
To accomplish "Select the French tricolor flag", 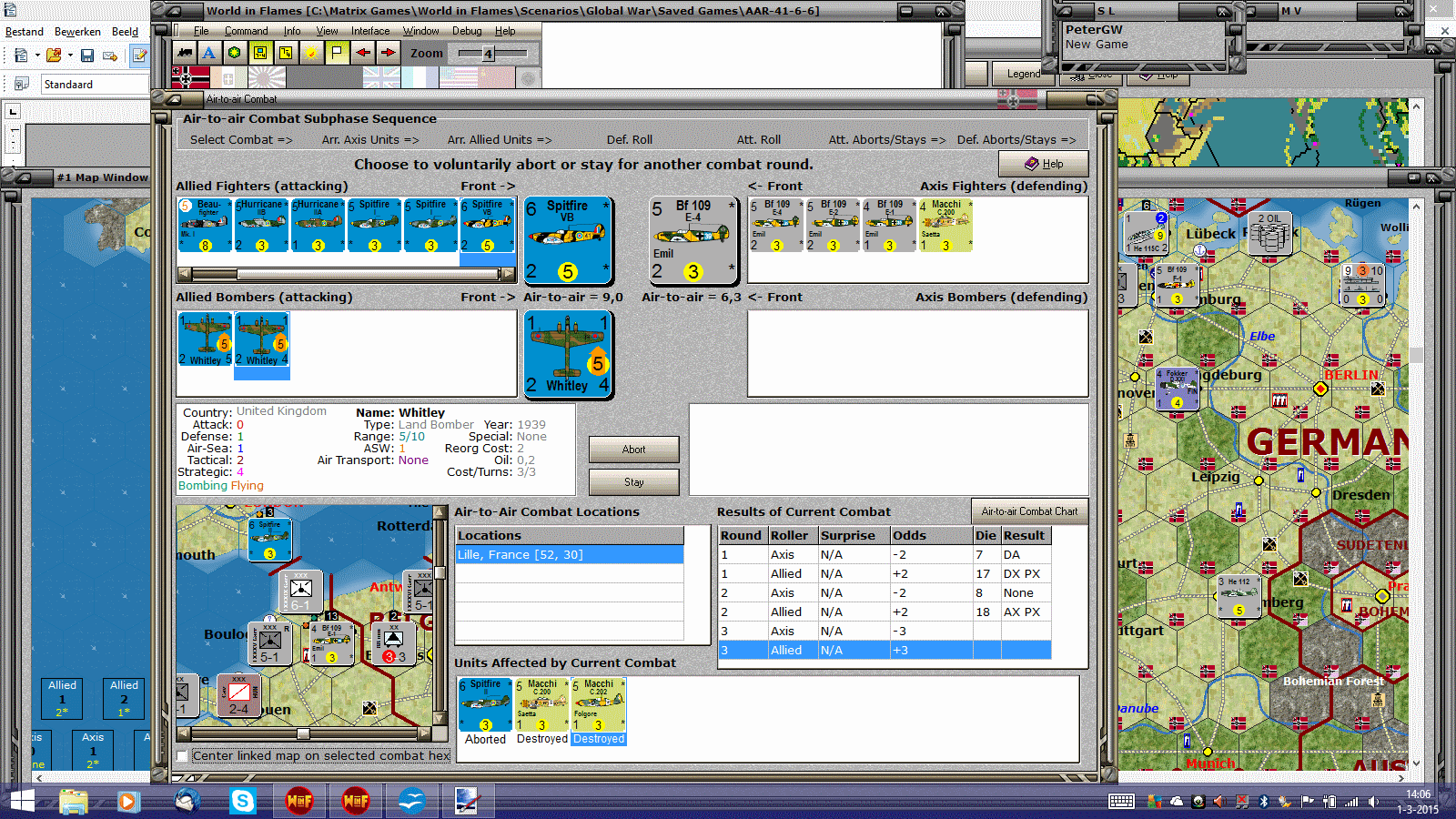I will pyautogui.click(x=420, y=77).
